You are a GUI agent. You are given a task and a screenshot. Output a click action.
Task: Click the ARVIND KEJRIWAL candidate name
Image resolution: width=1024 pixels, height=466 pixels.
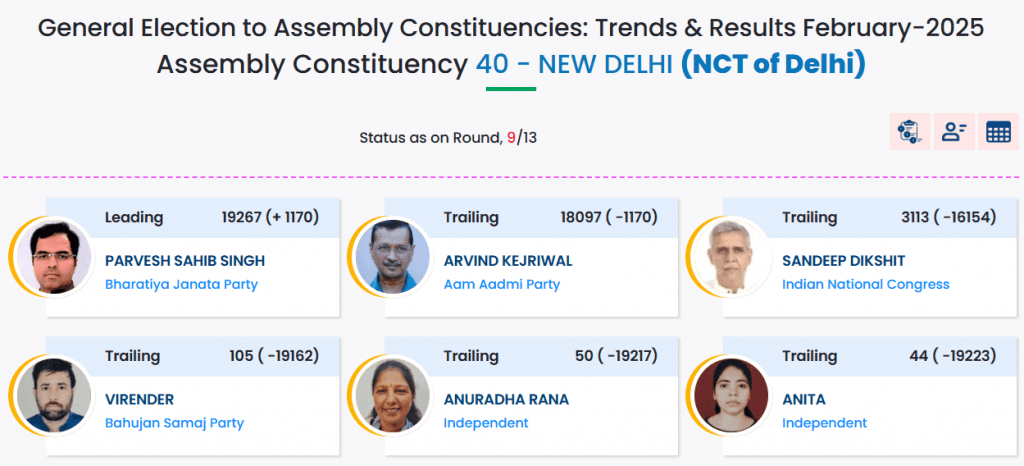508,261
